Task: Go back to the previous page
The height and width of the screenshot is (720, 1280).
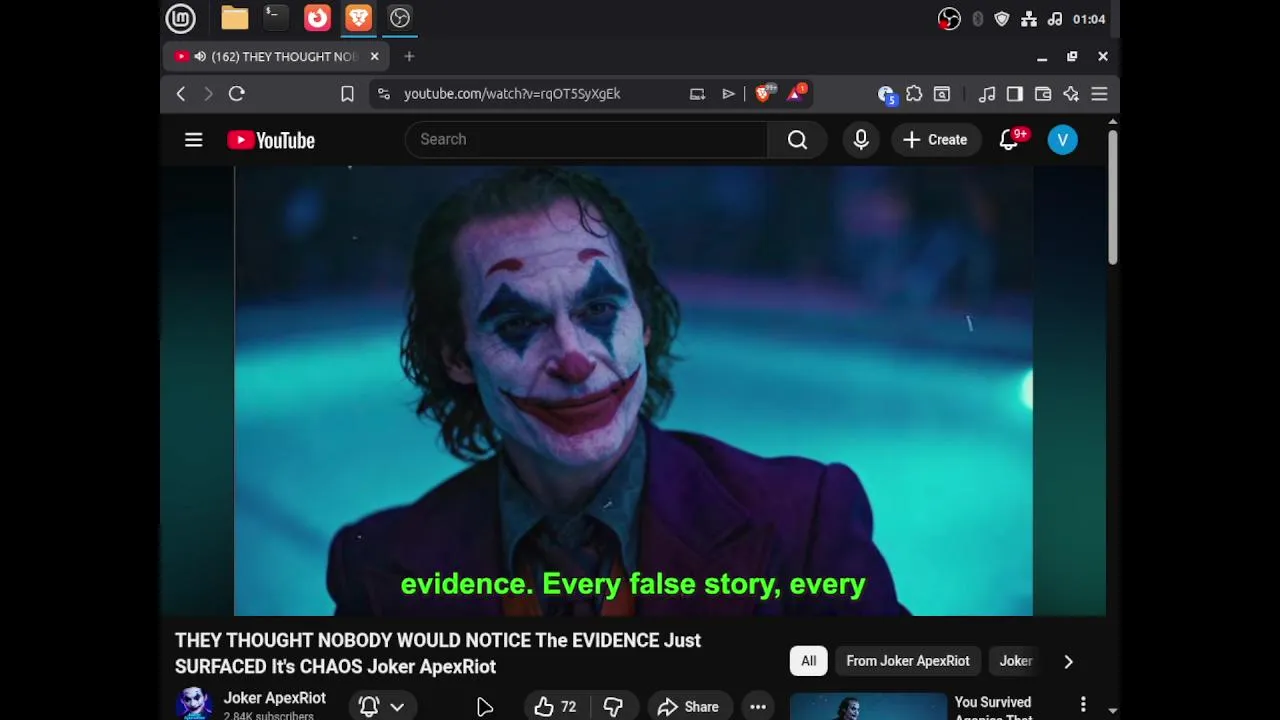Action: 181,94
